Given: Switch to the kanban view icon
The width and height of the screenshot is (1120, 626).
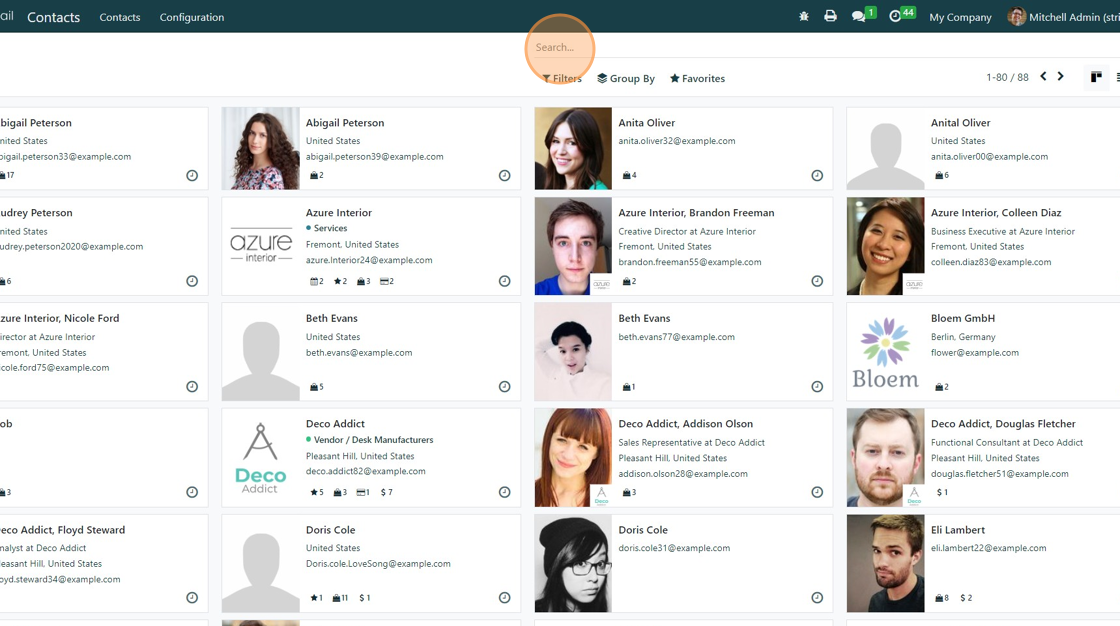Looking at the screenshot, I should pyautogui.click(x=1096, y=77).
